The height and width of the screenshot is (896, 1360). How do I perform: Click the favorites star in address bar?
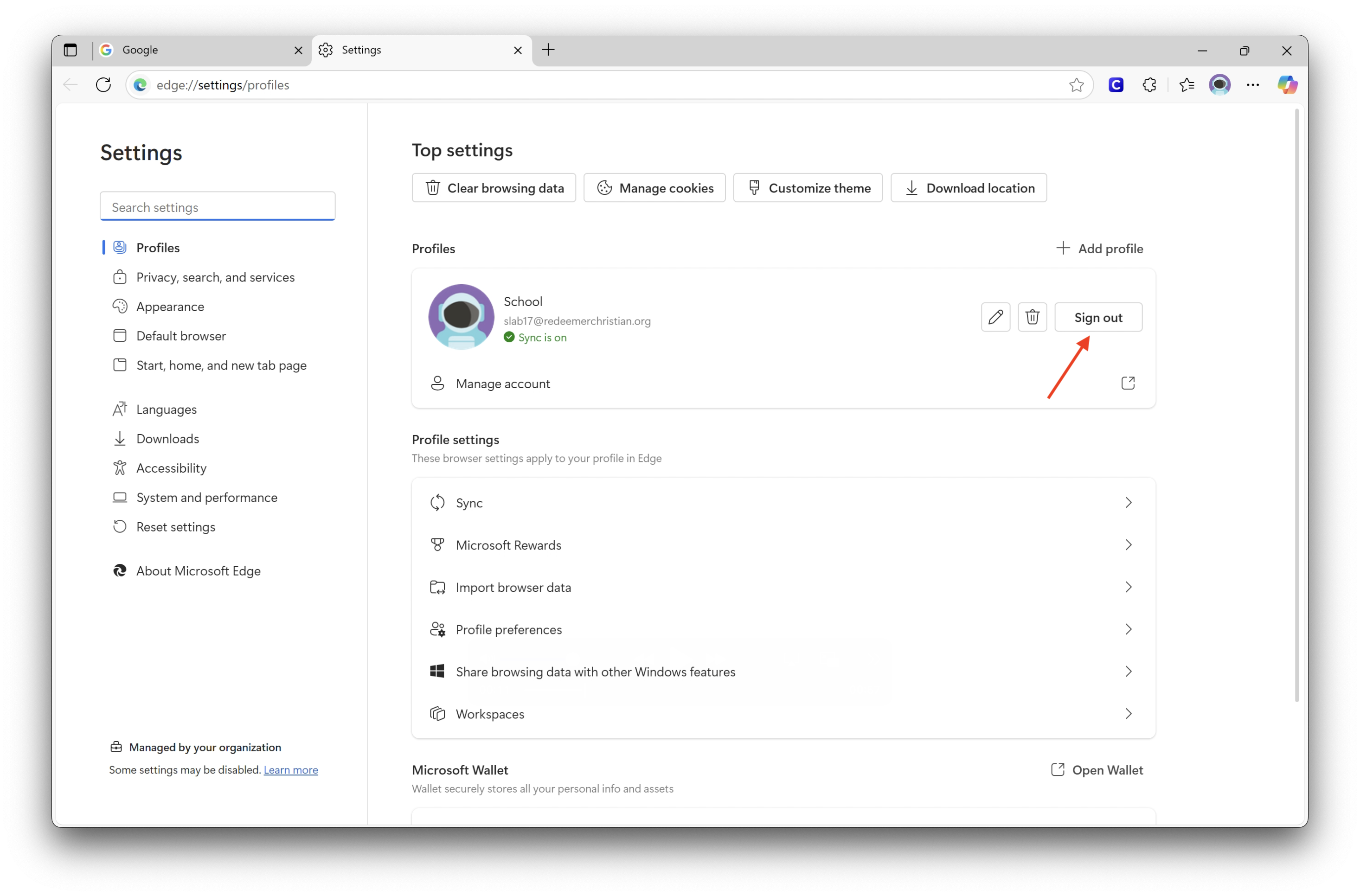(1076, 84)
